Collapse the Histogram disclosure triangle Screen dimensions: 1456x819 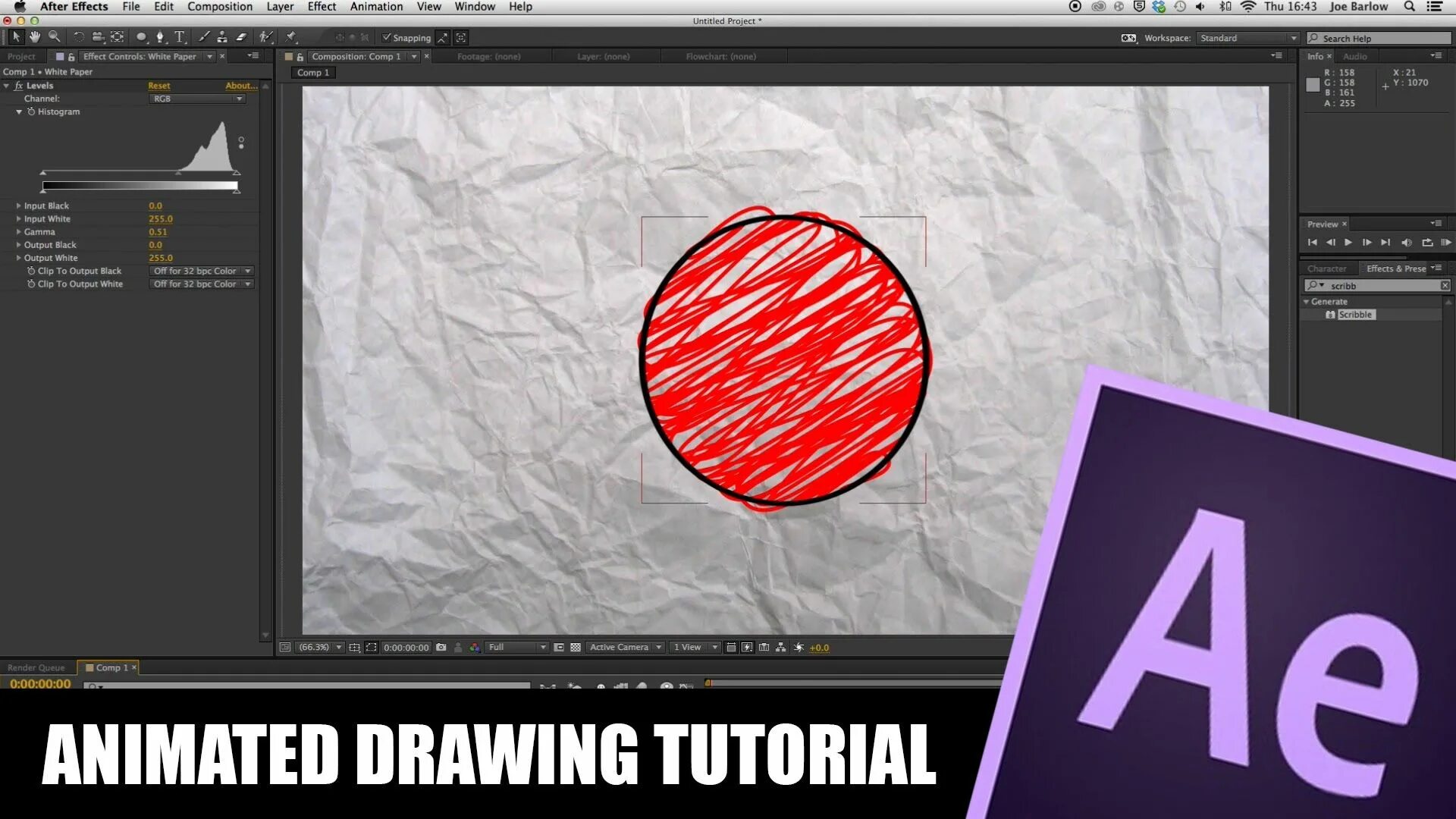point(19,111)
